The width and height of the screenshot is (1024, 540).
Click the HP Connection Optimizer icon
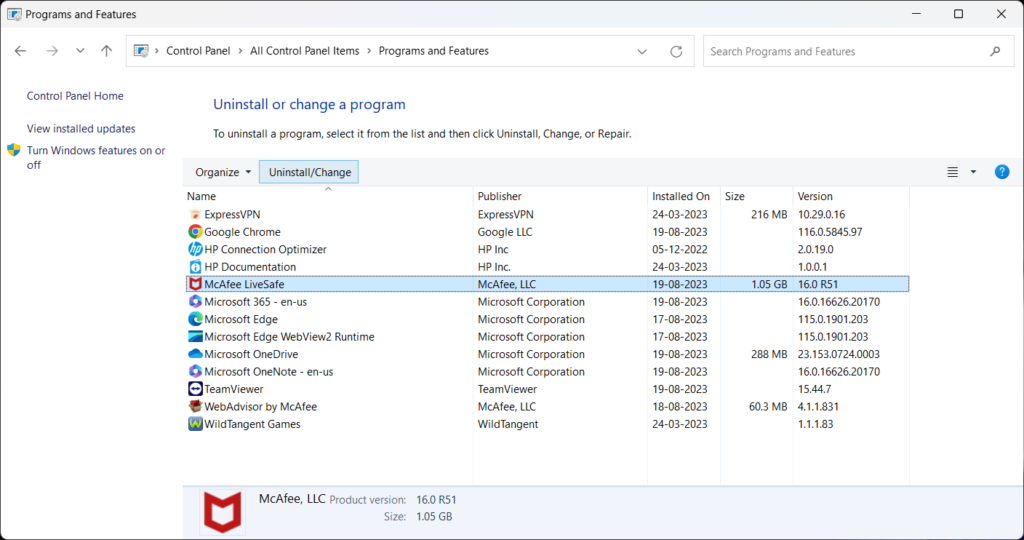(195, 249)
